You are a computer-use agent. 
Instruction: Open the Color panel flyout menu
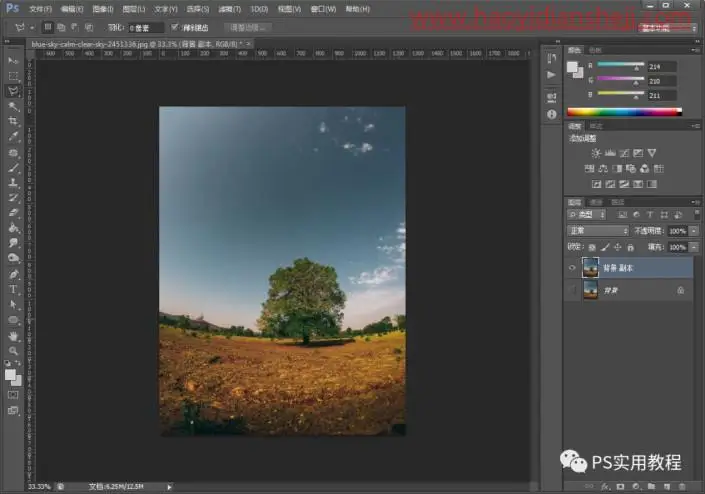coord(695,50)
